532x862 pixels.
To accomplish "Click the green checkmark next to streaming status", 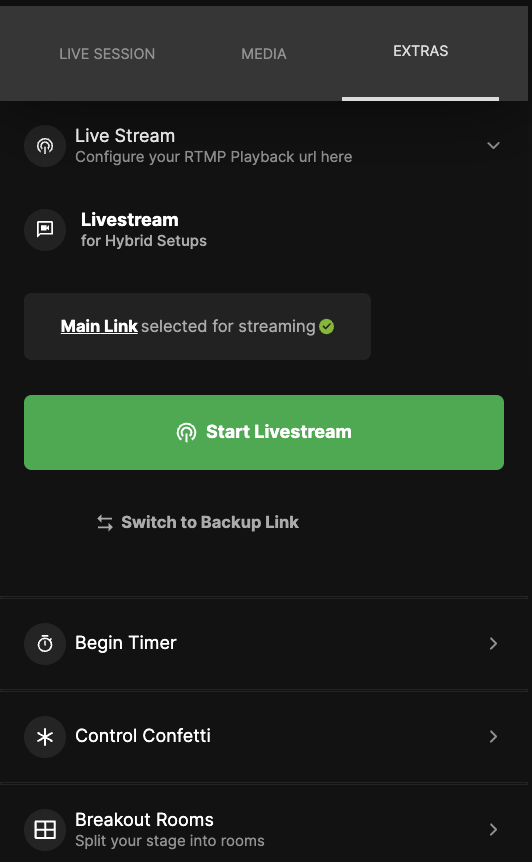I will [x=326, y=327].
